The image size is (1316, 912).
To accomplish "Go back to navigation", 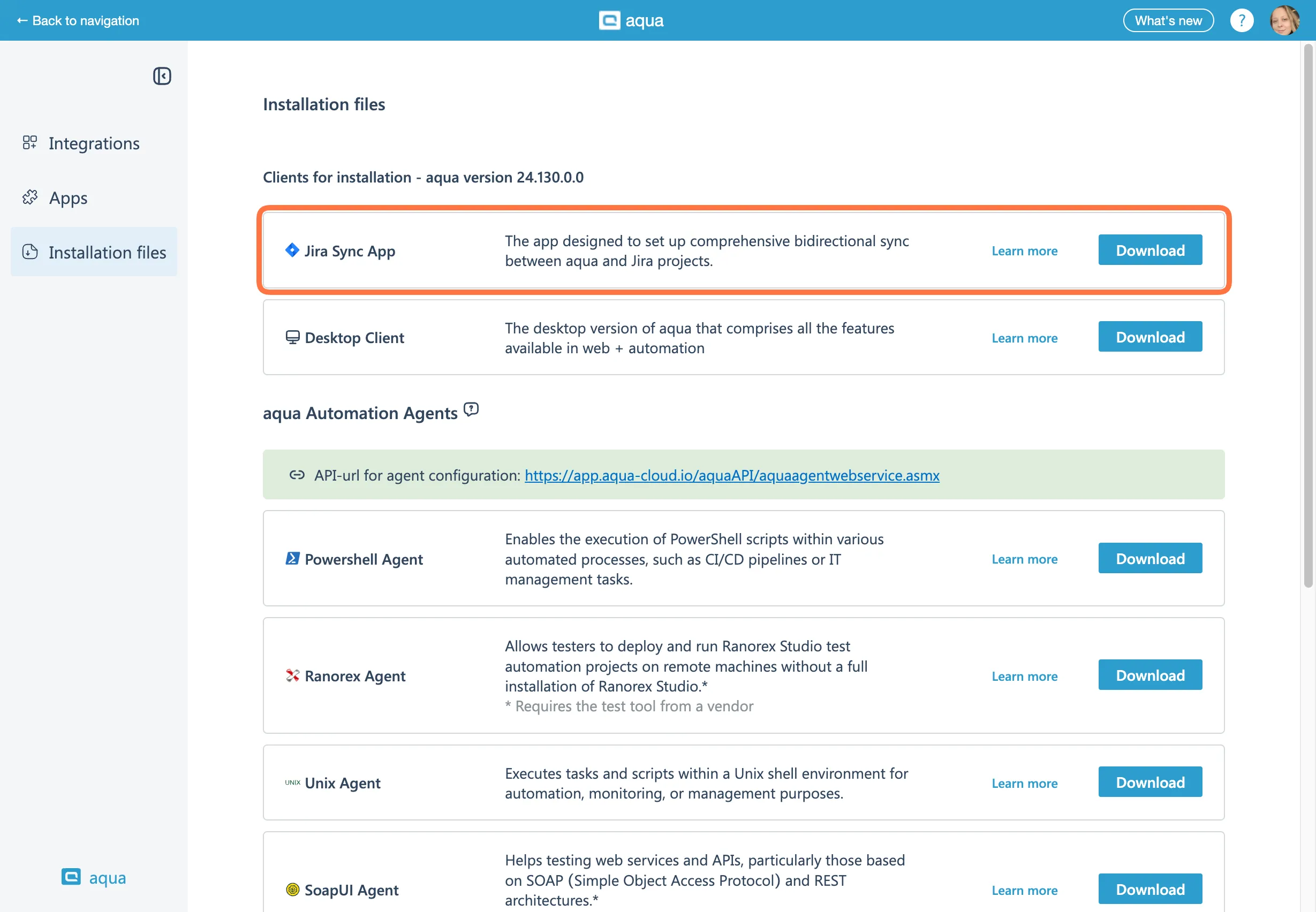I will click(x=78, y=20).
